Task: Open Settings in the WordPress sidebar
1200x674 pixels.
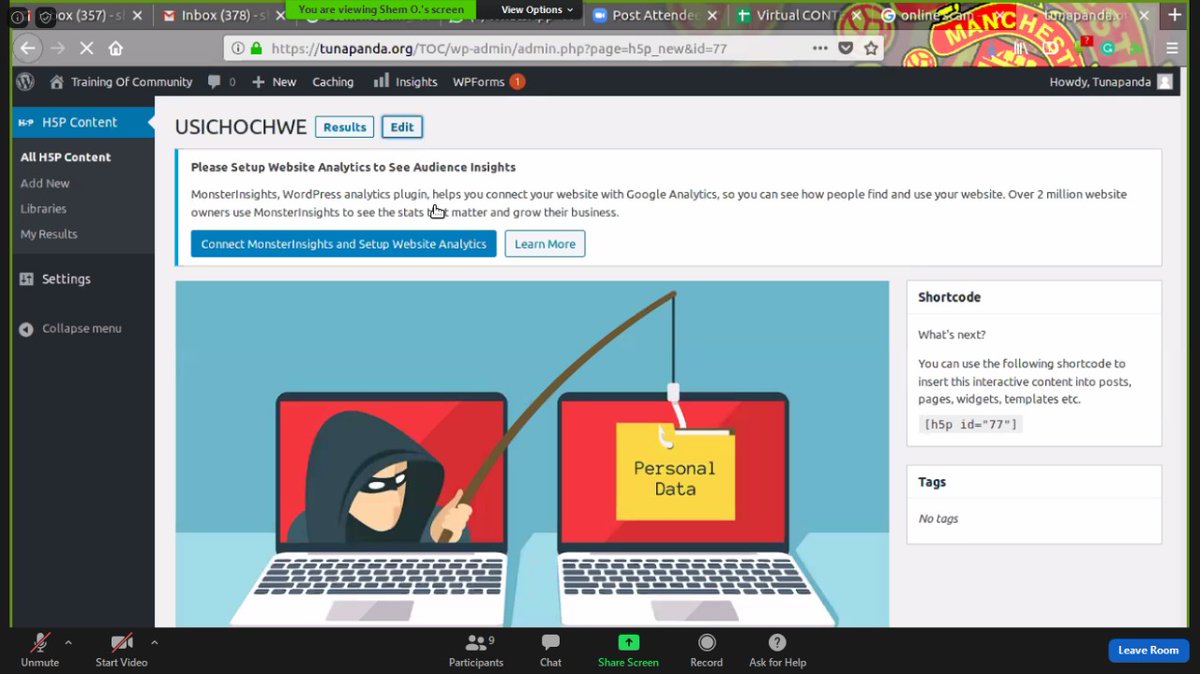Action: tap(66, 279)
